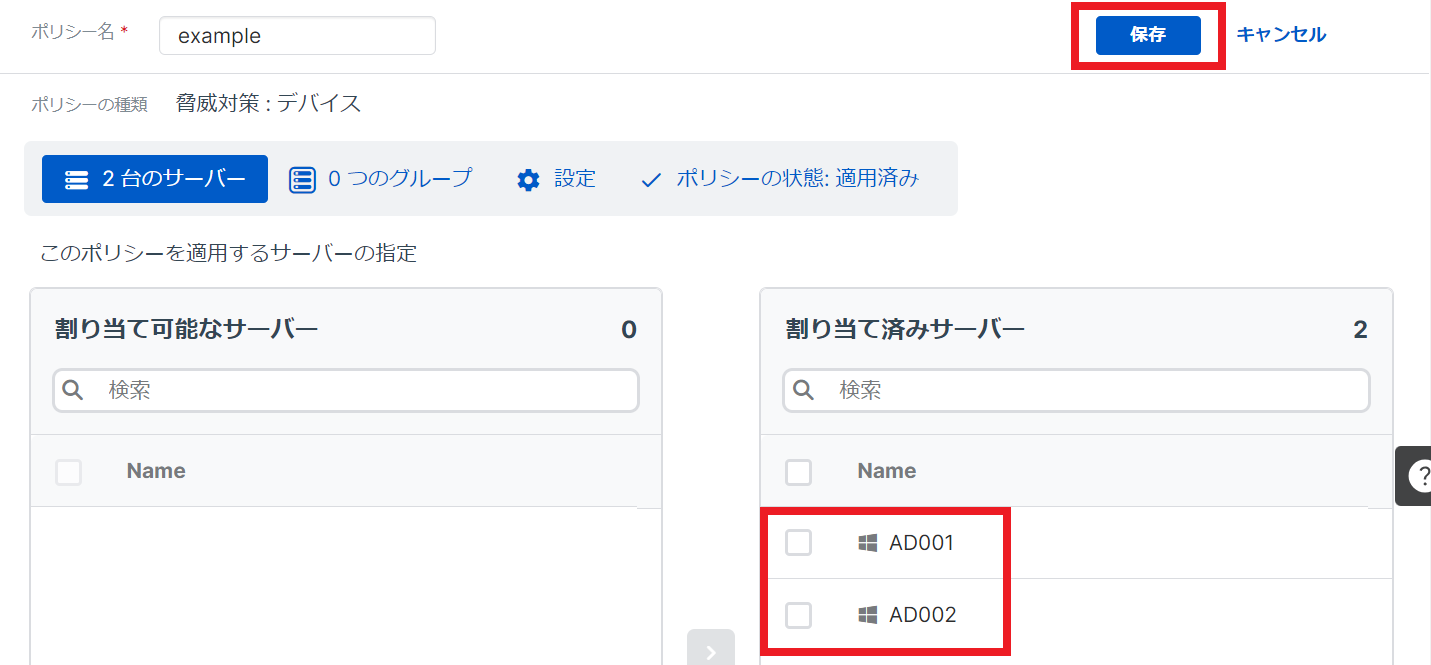Click the Windows icon beside AD001

(867, 543)
